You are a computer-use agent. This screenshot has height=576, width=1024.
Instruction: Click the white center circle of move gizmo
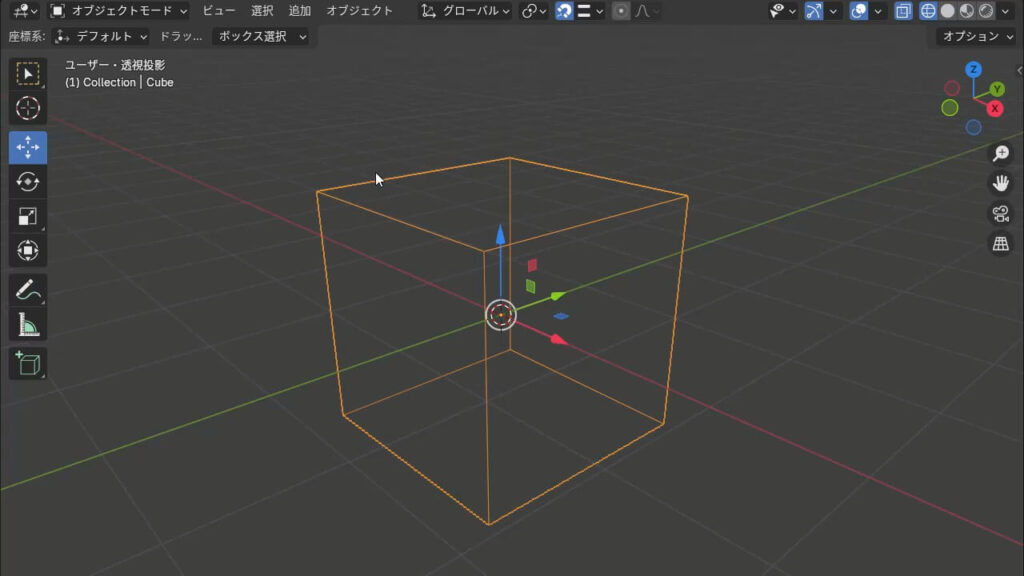(x=501, y=315)
